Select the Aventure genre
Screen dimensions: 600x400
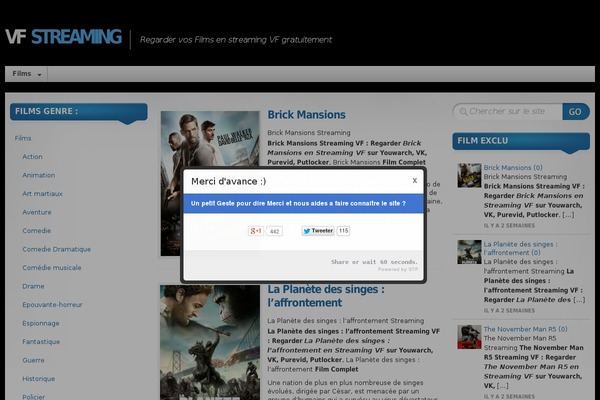coord(37,212)
